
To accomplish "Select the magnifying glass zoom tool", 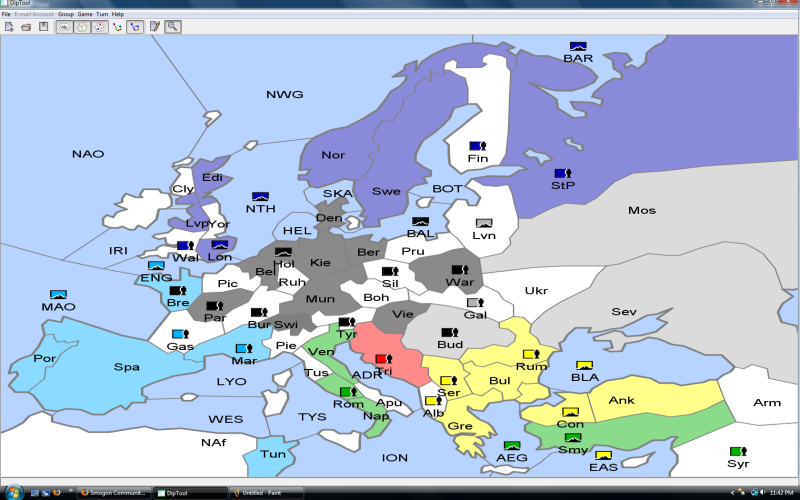I will 173,26.
